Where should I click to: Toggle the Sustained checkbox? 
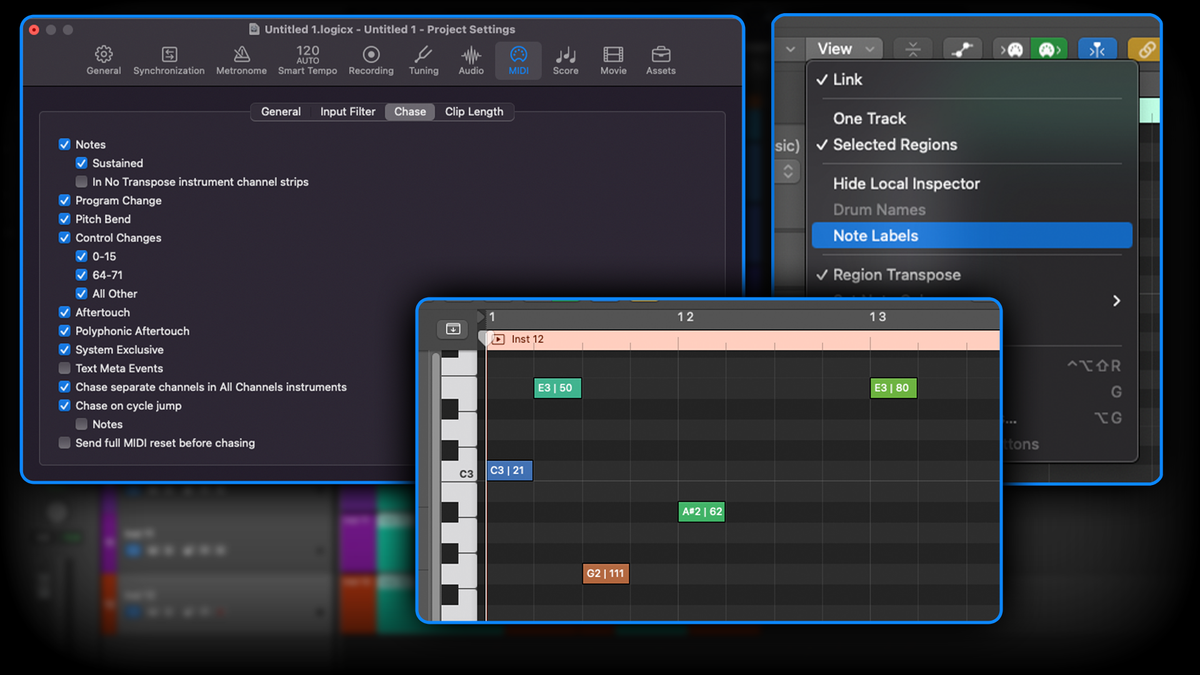point(82,163)
